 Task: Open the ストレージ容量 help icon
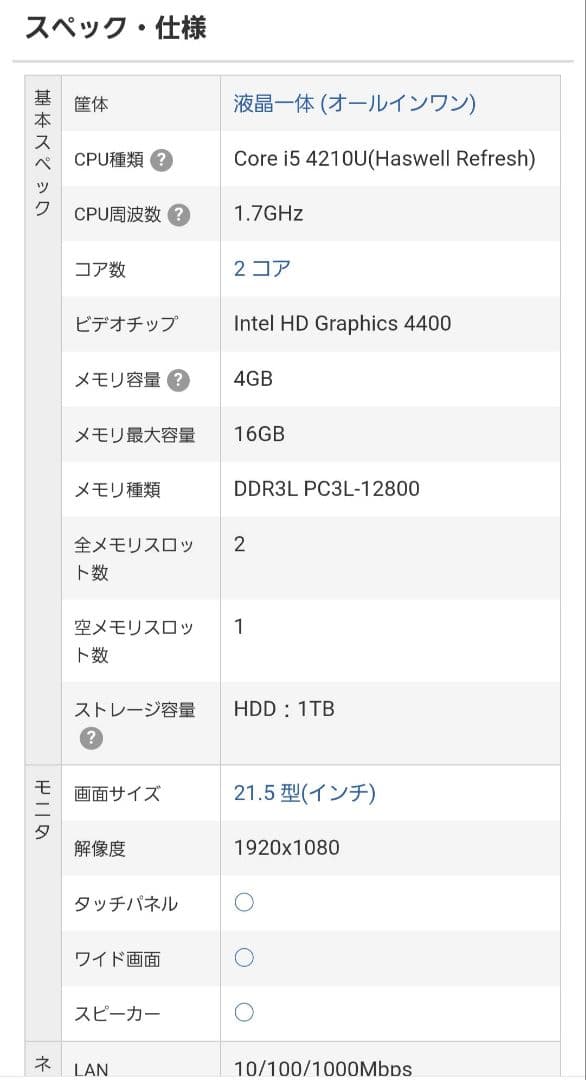coord(91,738)
